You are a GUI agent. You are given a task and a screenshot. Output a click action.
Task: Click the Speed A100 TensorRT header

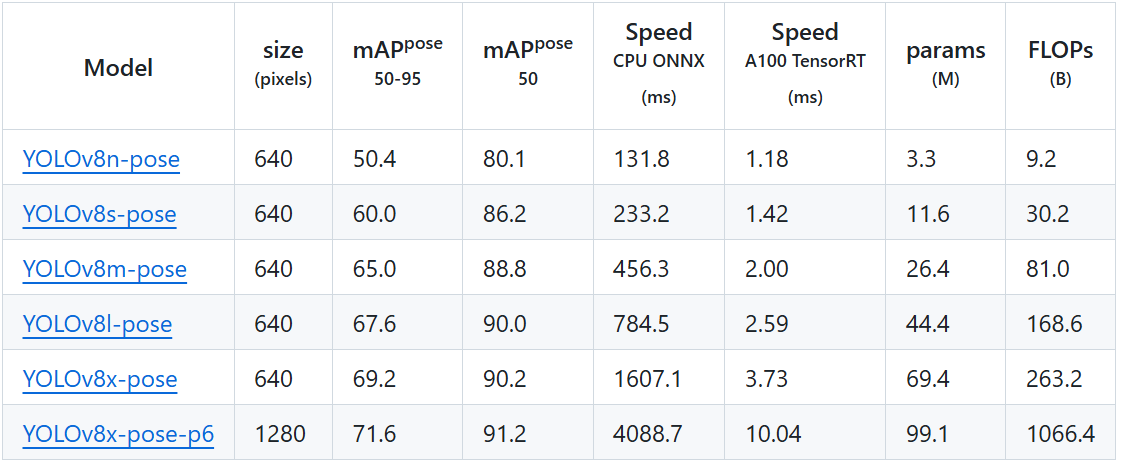pos(805,64)
